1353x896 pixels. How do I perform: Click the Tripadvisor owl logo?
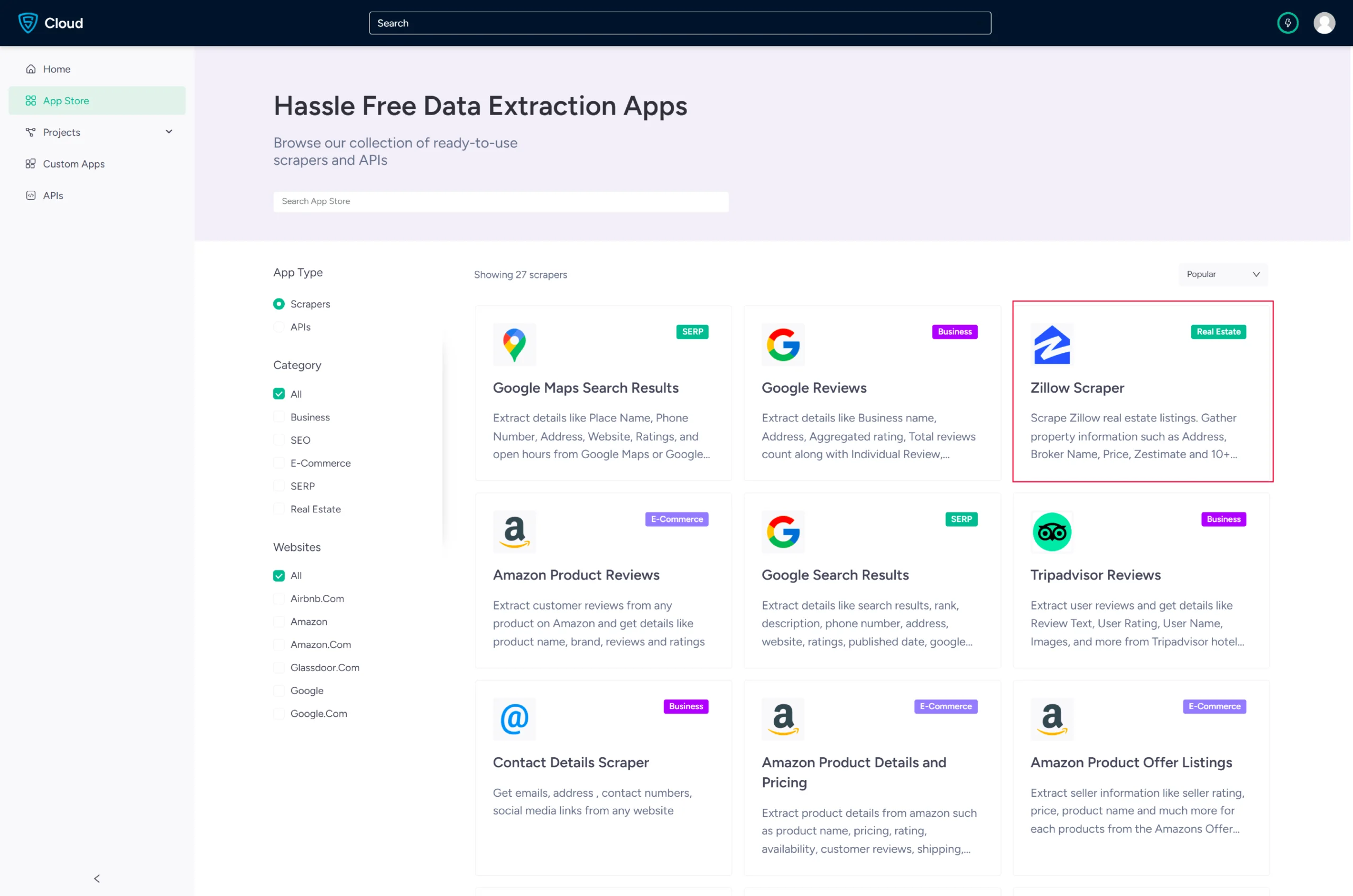[1052, 532]
